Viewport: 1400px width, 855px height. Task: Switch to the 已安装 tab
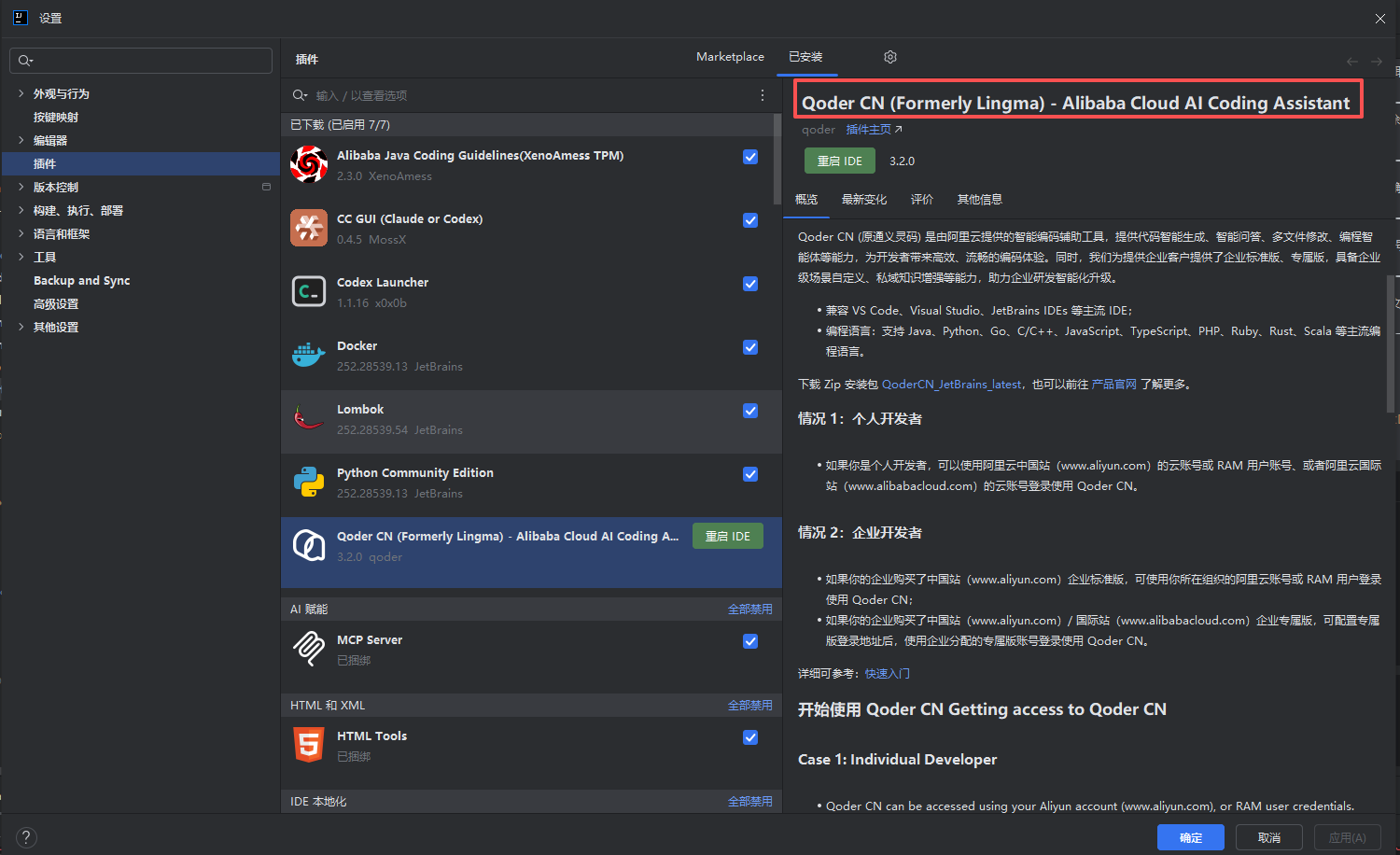(805, 57)
